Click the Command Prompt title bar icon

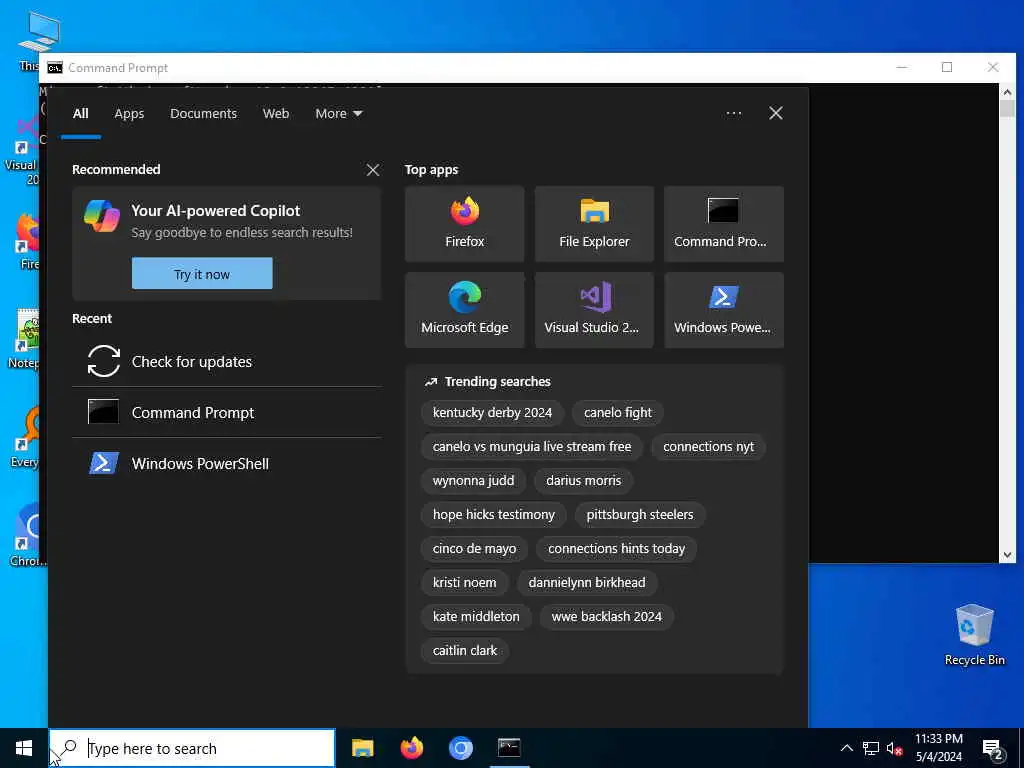[x=55, y=68]
